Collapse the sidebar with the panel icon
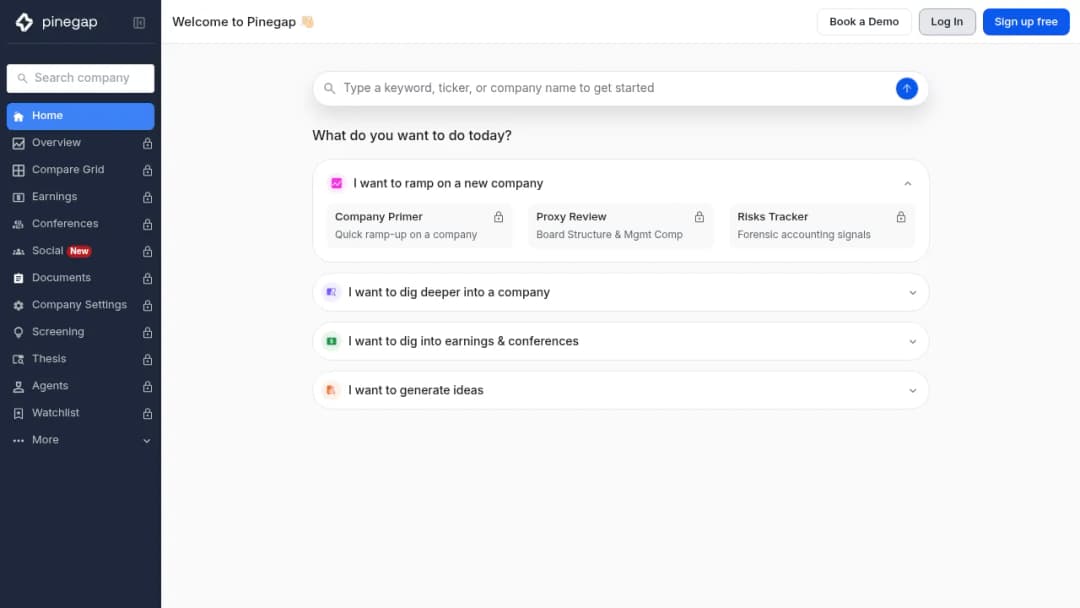 click(x=139, y=23)
